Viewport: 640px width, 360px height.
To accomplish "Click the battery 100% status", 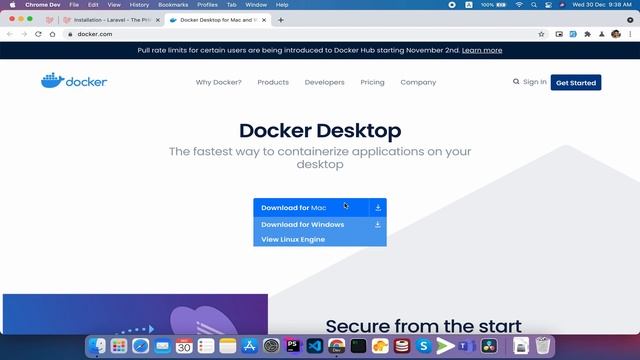I will point(493,5).
